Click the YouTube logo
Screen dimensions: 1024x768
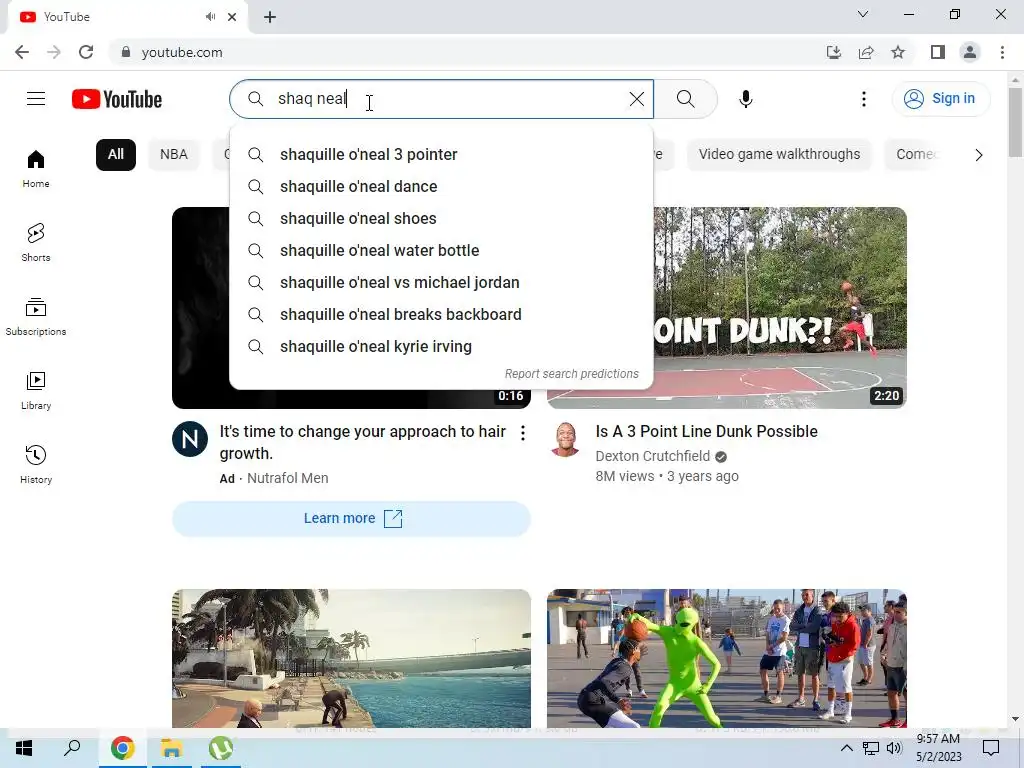pyautogui.click(x=117, y=99)
